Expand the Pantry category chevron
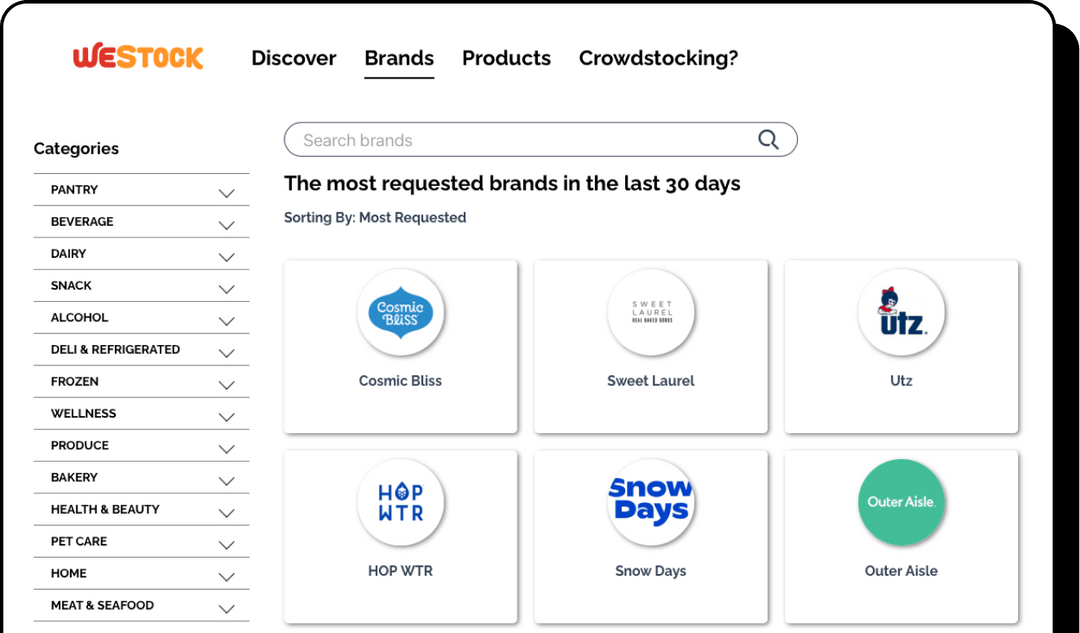 (x=227, y=192)
